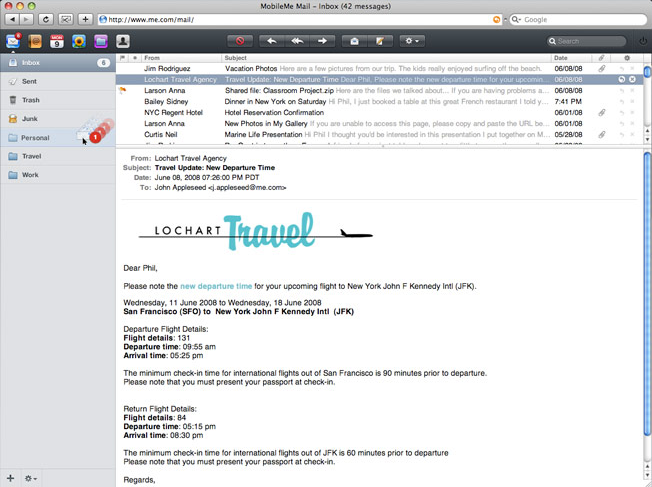The image size is (652, 487).
Task: Click the Lochart Travel logo image
Action: click(255, 231)
